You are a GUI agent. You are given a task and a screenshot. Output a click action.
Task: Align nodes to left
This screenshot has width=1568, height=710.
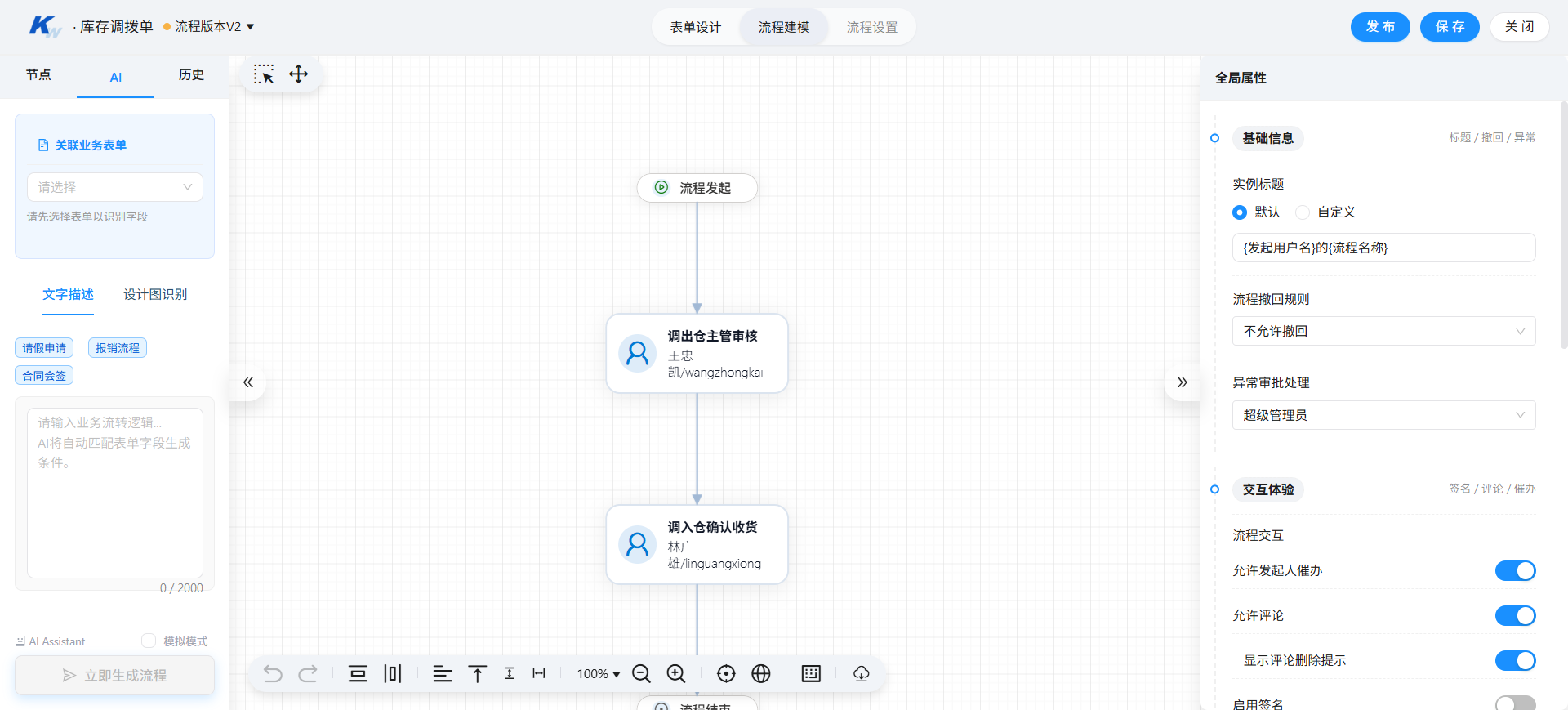point(443,674)
